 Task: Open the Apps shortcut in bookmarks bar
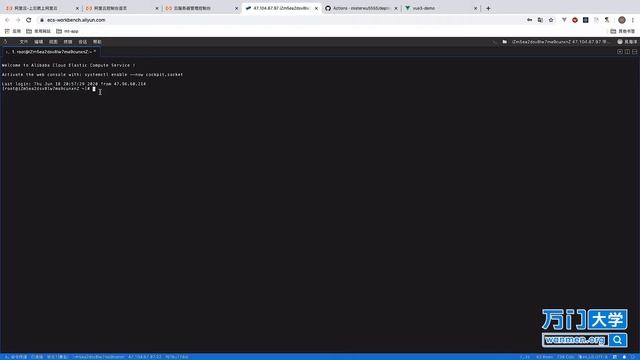tap(13, 31)
